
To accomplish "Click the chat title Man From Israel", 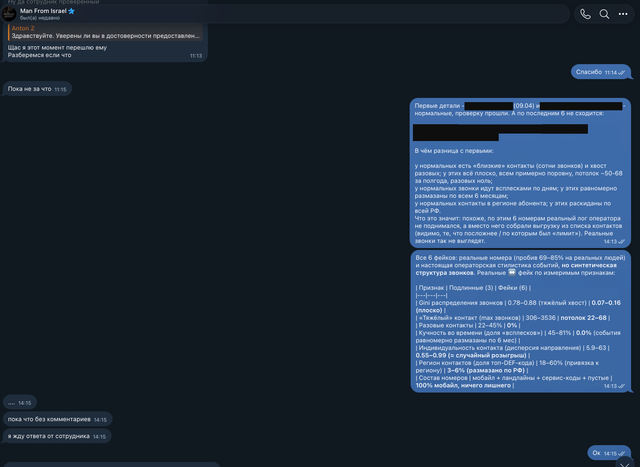I will [43, 11].
